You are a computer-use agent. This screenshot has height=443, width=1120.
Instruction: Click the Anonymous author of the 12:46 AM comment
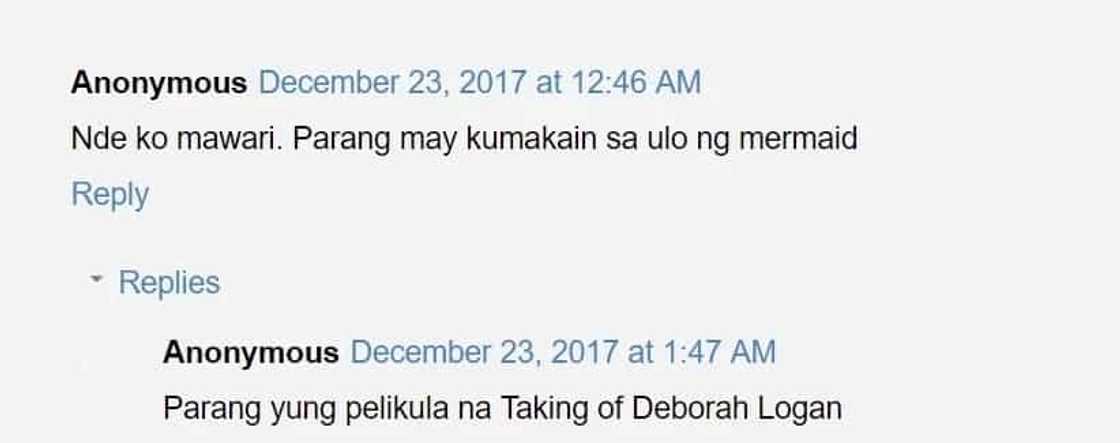(x=159, y=83)
